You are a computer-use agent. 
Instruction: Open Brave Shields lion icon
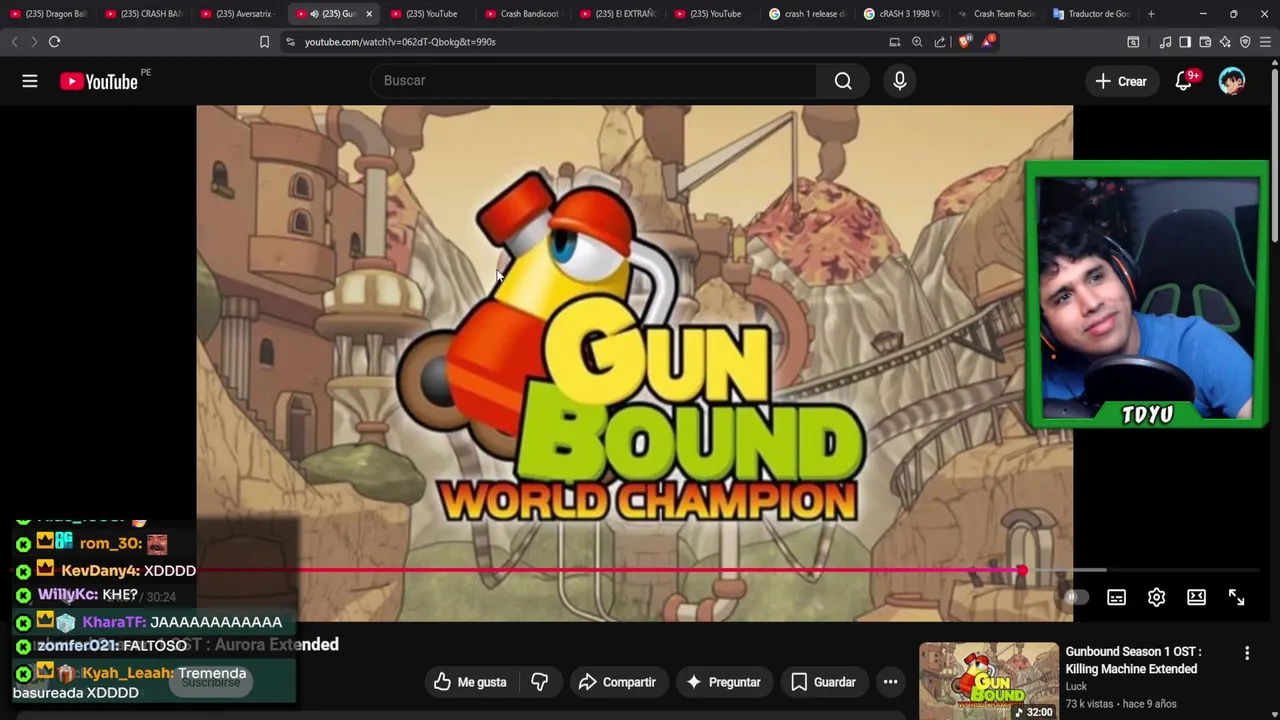(964, 42)
